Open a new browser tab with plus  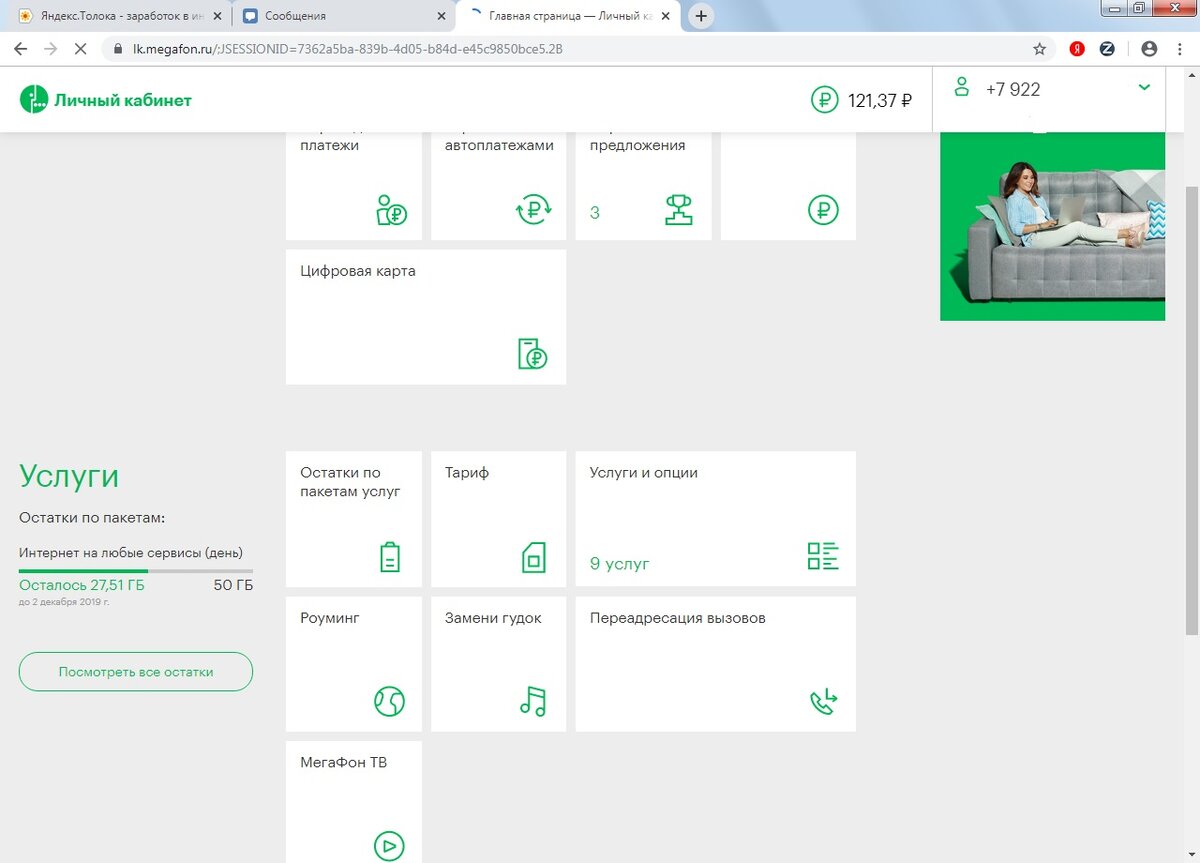702,16
